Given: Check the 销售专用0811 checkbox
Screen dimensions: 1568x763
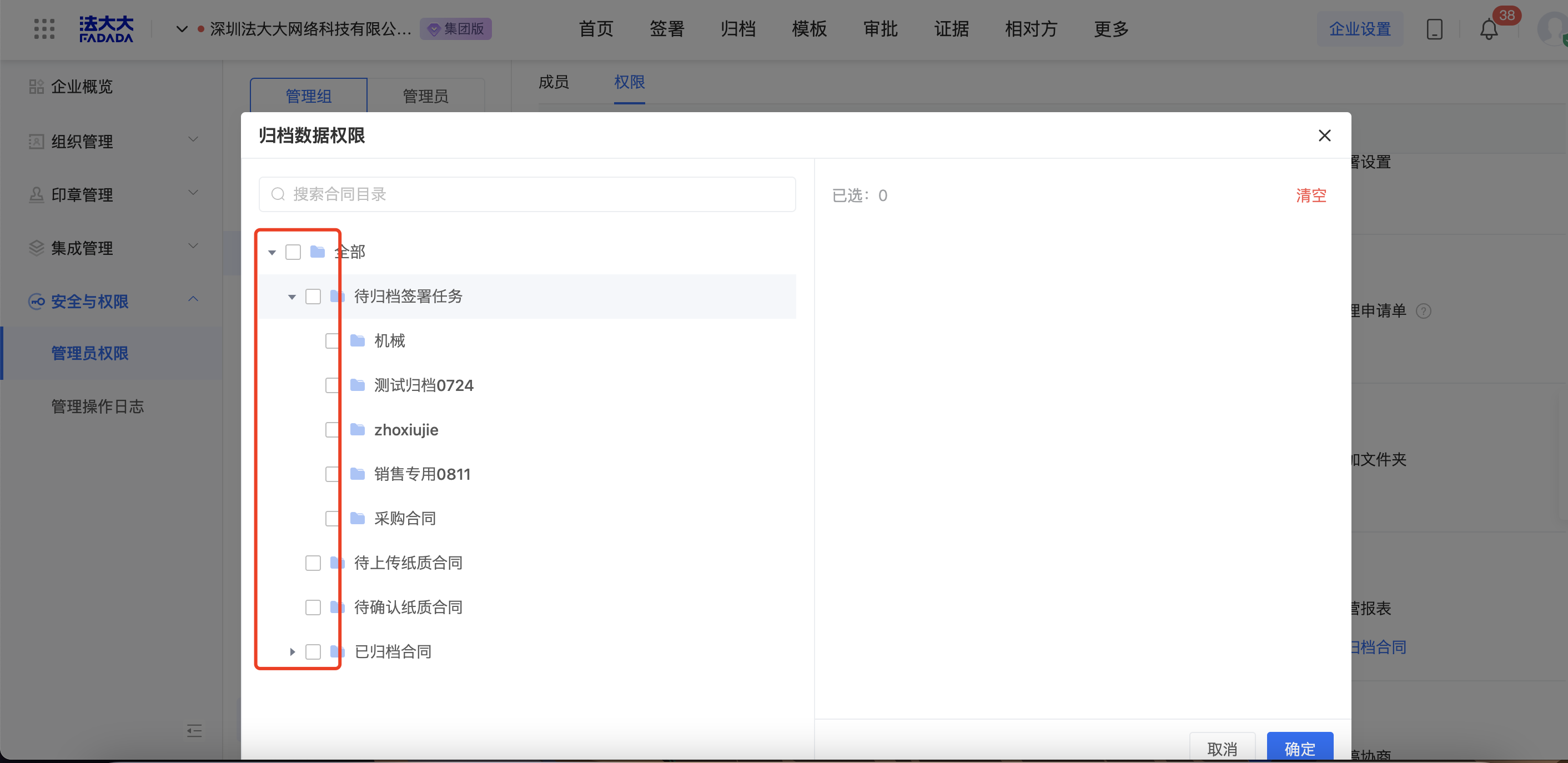Looking at the screenshot, I should tap(333, 474).
